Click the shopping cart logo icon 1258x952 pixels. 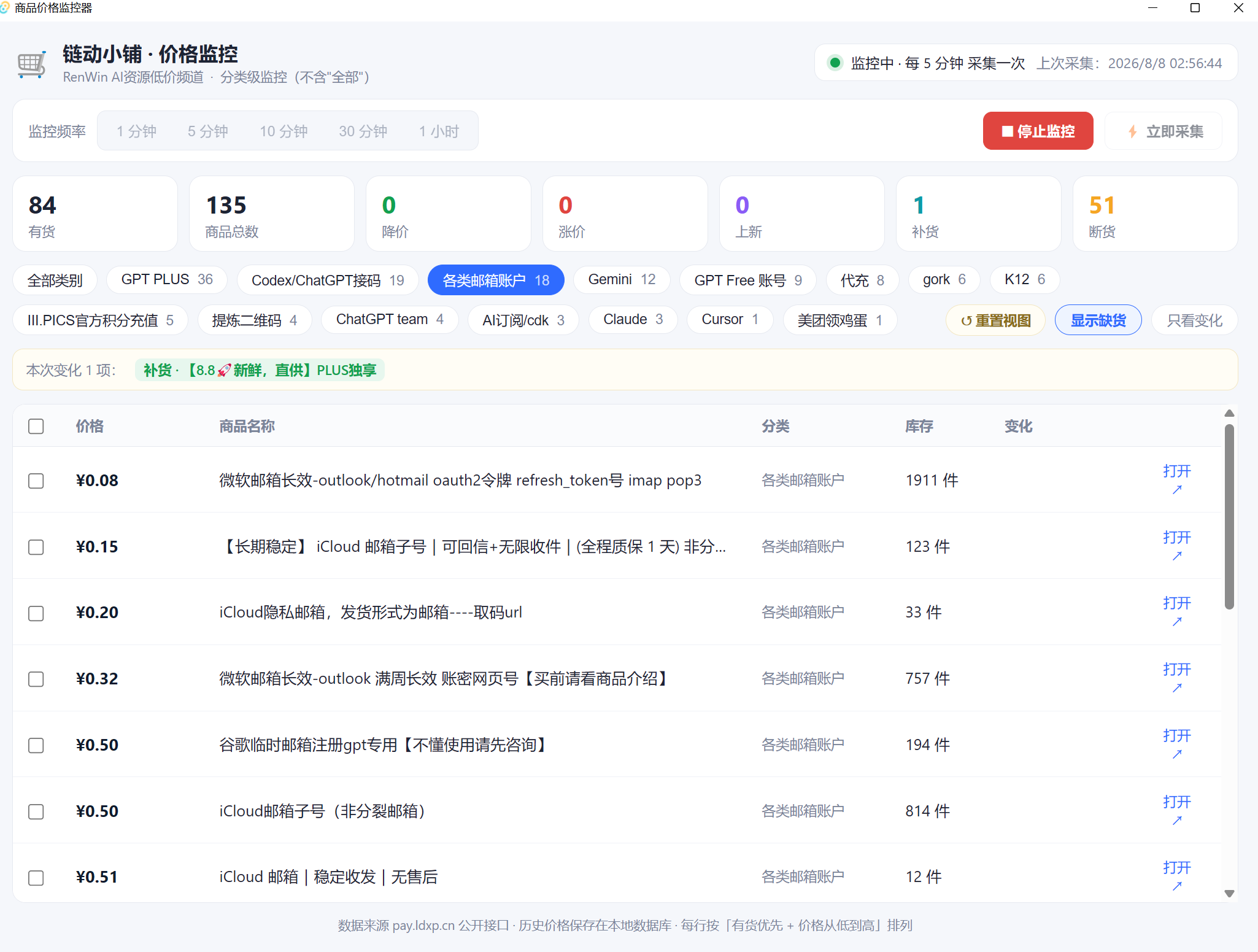click(32, 64)
